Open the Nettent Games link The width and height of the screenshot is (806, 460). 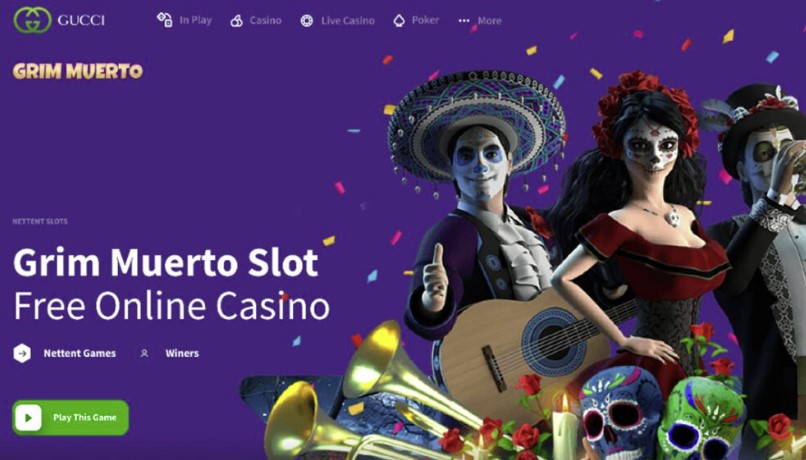(x=80, y=353)
